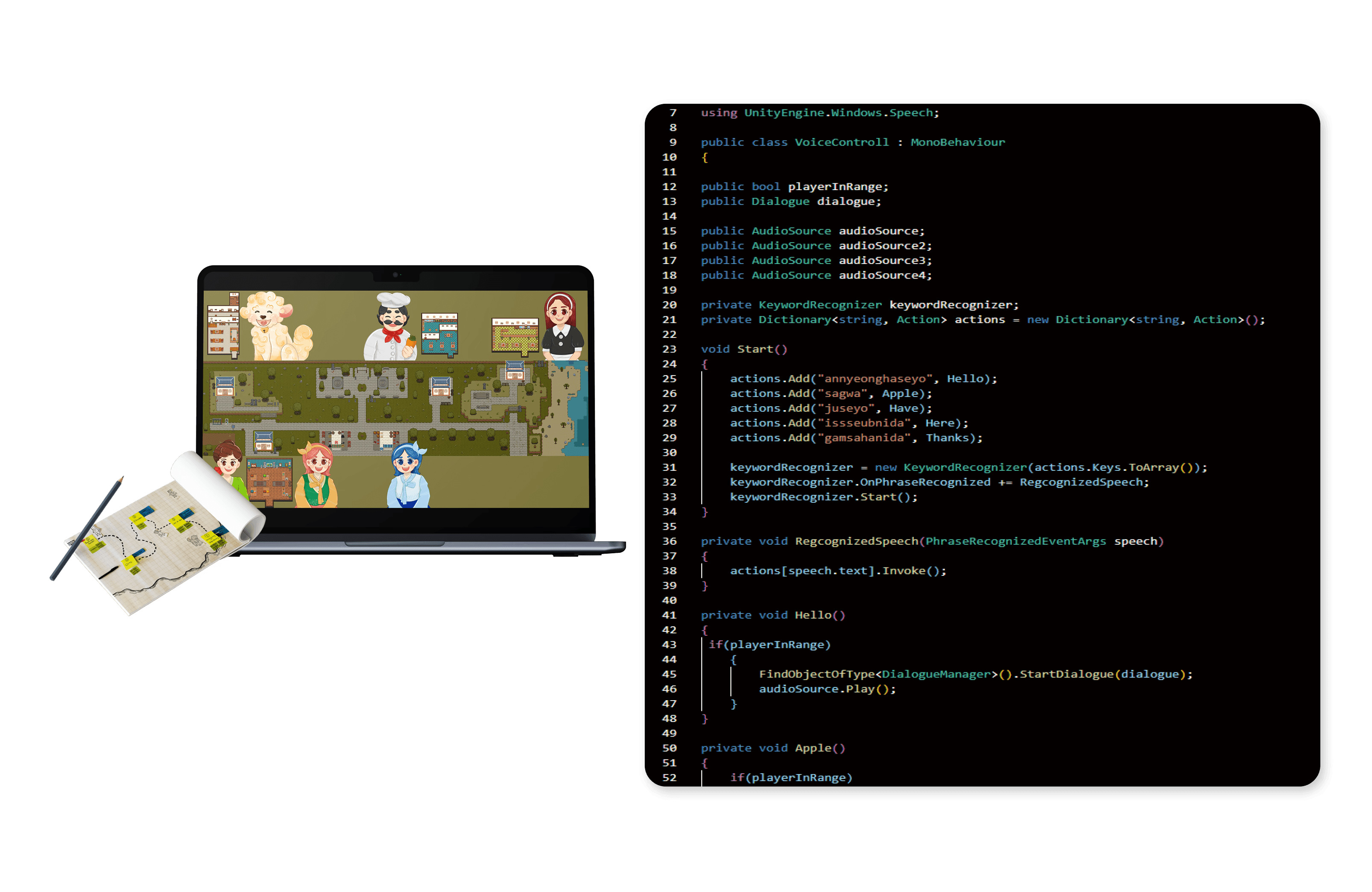
Task: Click line number 31 in the gutter
Action: coord(669,468)
